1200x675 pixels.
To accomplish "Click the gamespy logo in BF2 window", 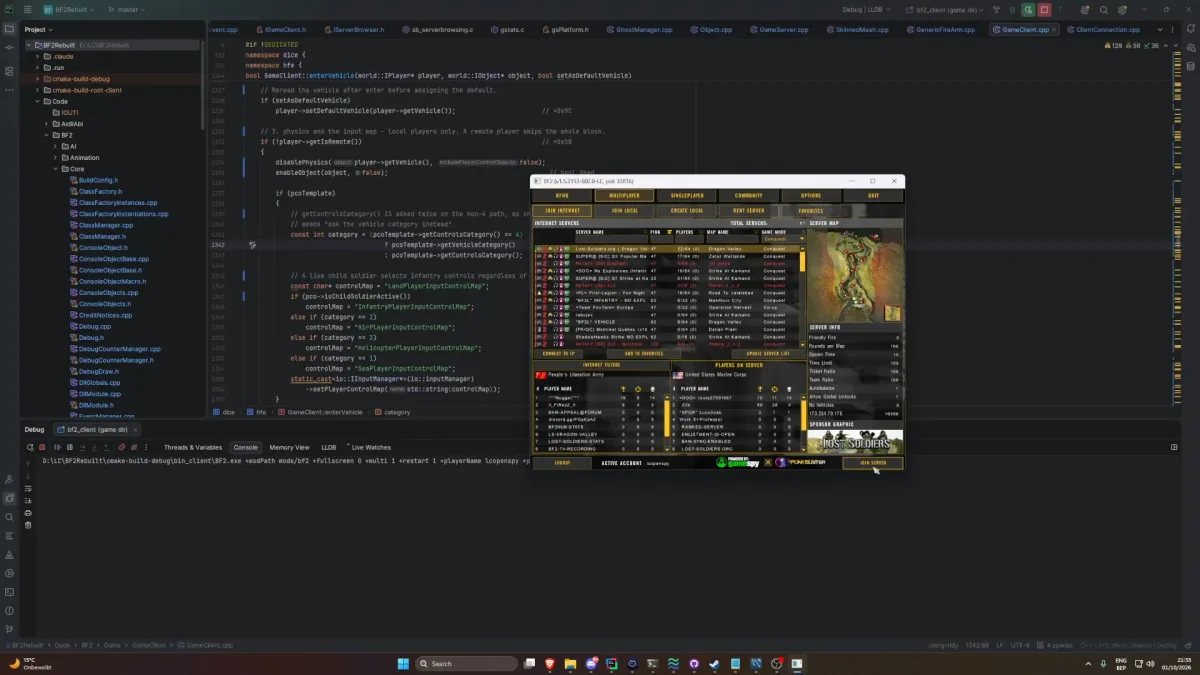I will [738, 463].
